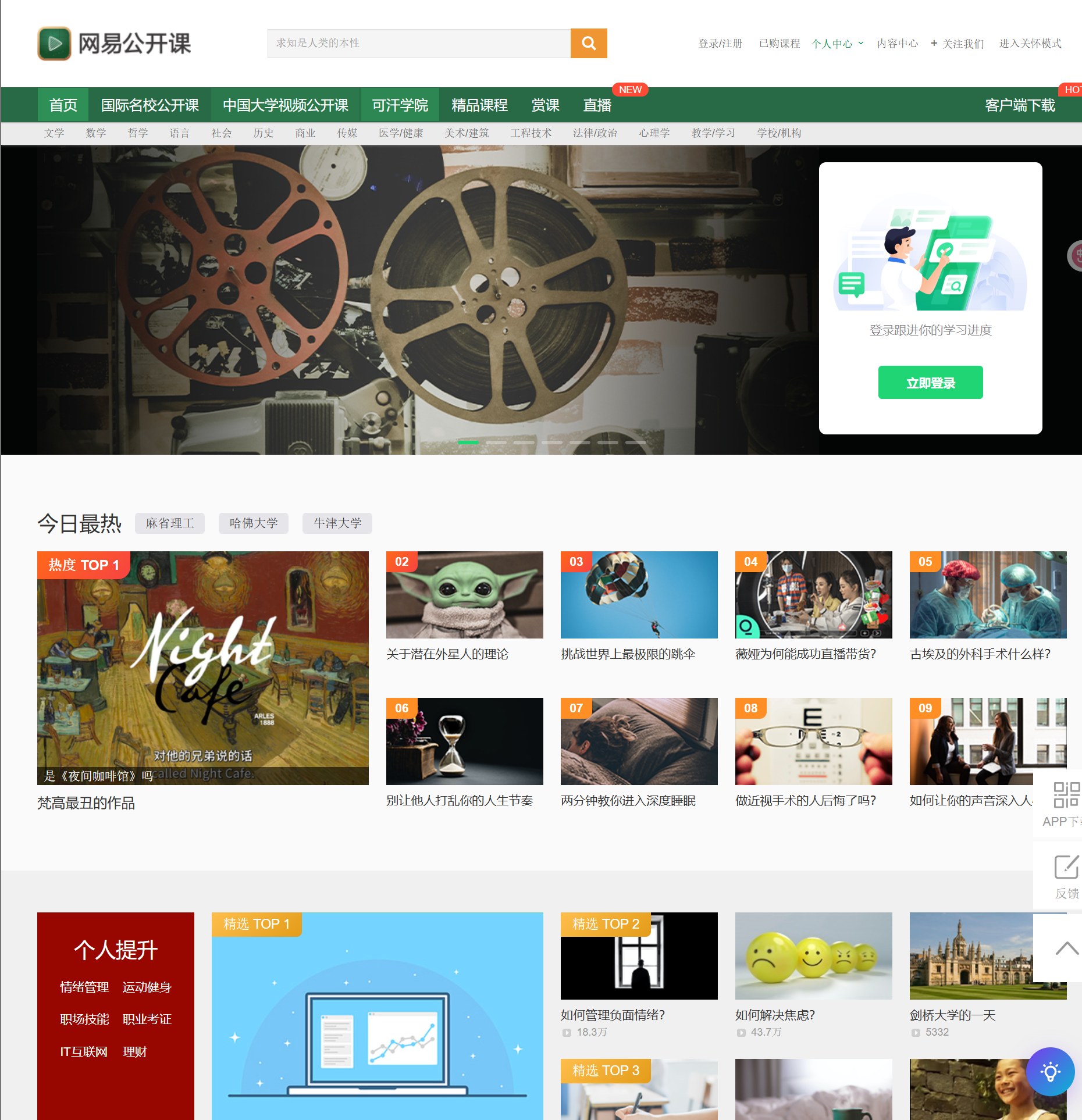
Task: Open the 赏课 tab
Action: point(545,105)
